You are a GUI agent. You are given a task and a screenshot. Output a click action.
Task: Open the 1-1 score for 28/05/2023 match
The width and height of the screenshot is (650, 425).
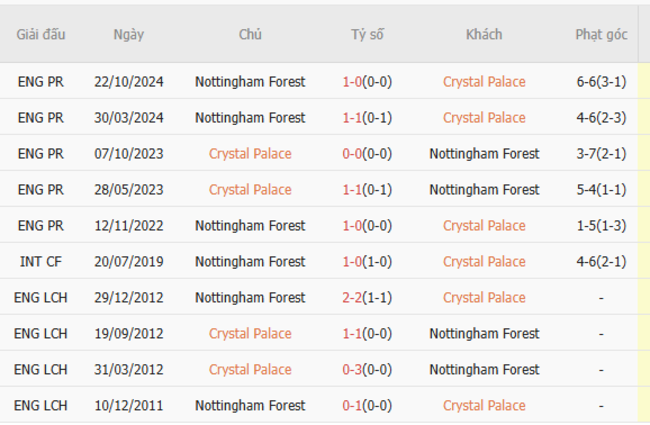tap(367, 190)
